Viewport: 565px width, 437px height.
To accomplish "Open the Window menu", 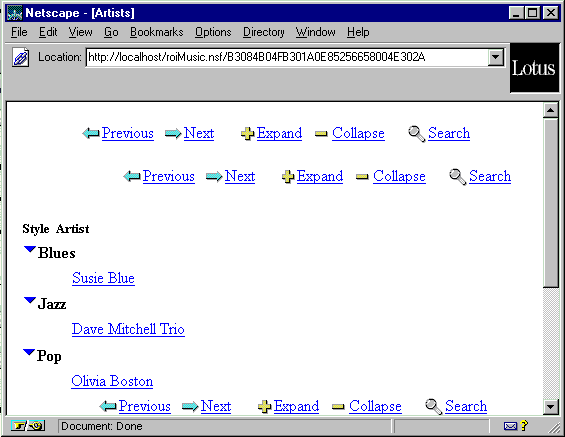I will [x=315, y=32].
